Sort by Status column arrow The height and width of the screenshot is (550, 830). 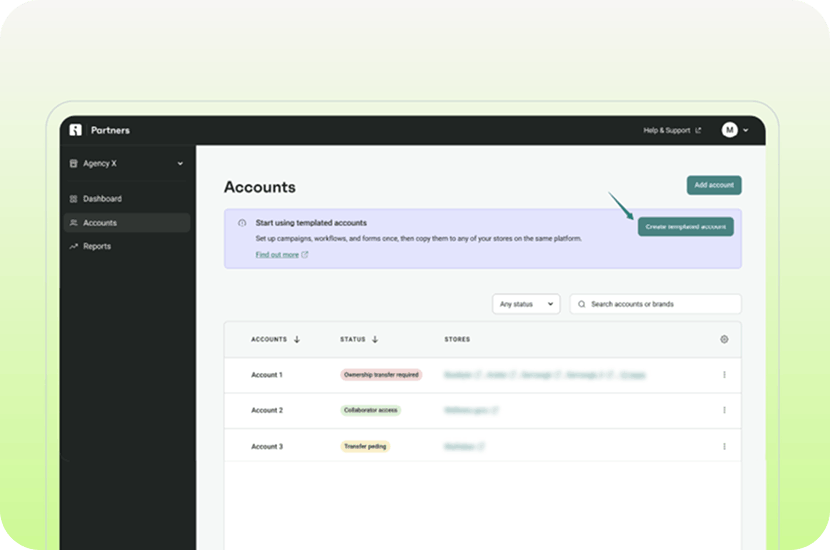[x=375, y=339]
